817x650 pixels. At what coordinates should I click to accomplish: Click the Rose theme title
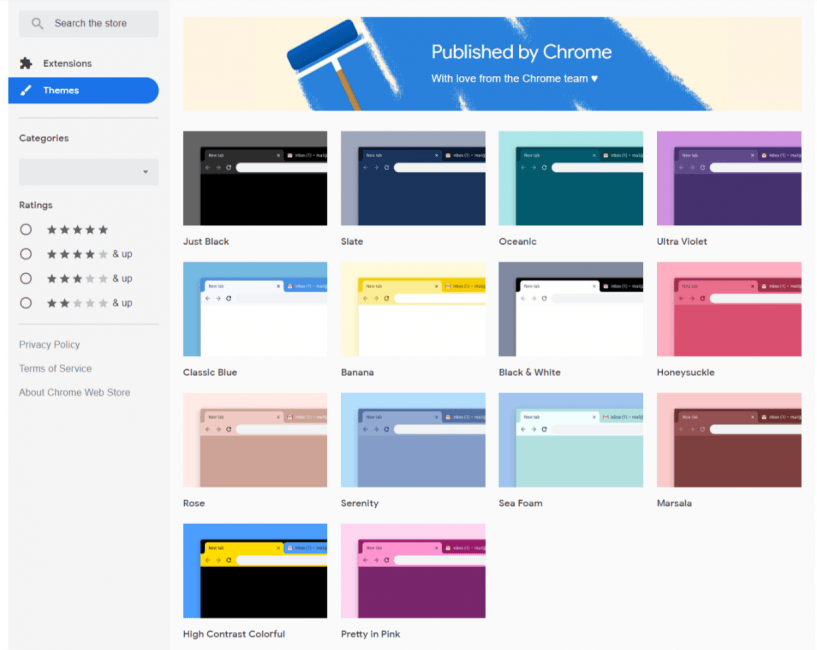click(x=194, y=503)
